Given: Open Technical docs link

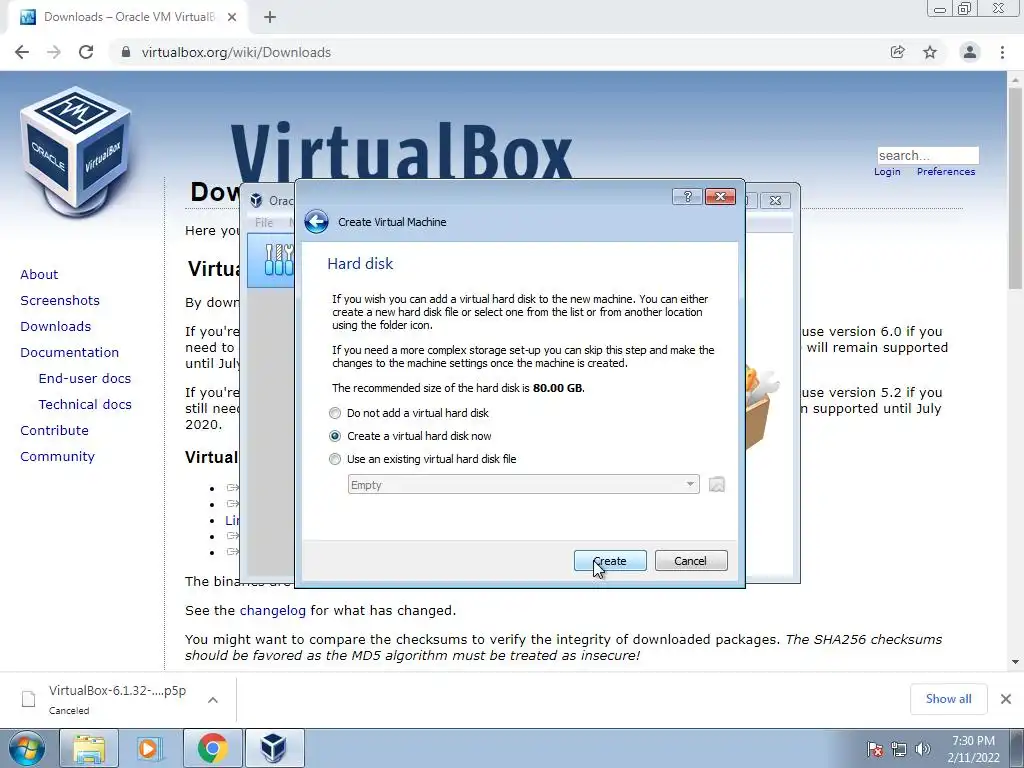Looking at the screenshot, I should [x=85, y=405].
